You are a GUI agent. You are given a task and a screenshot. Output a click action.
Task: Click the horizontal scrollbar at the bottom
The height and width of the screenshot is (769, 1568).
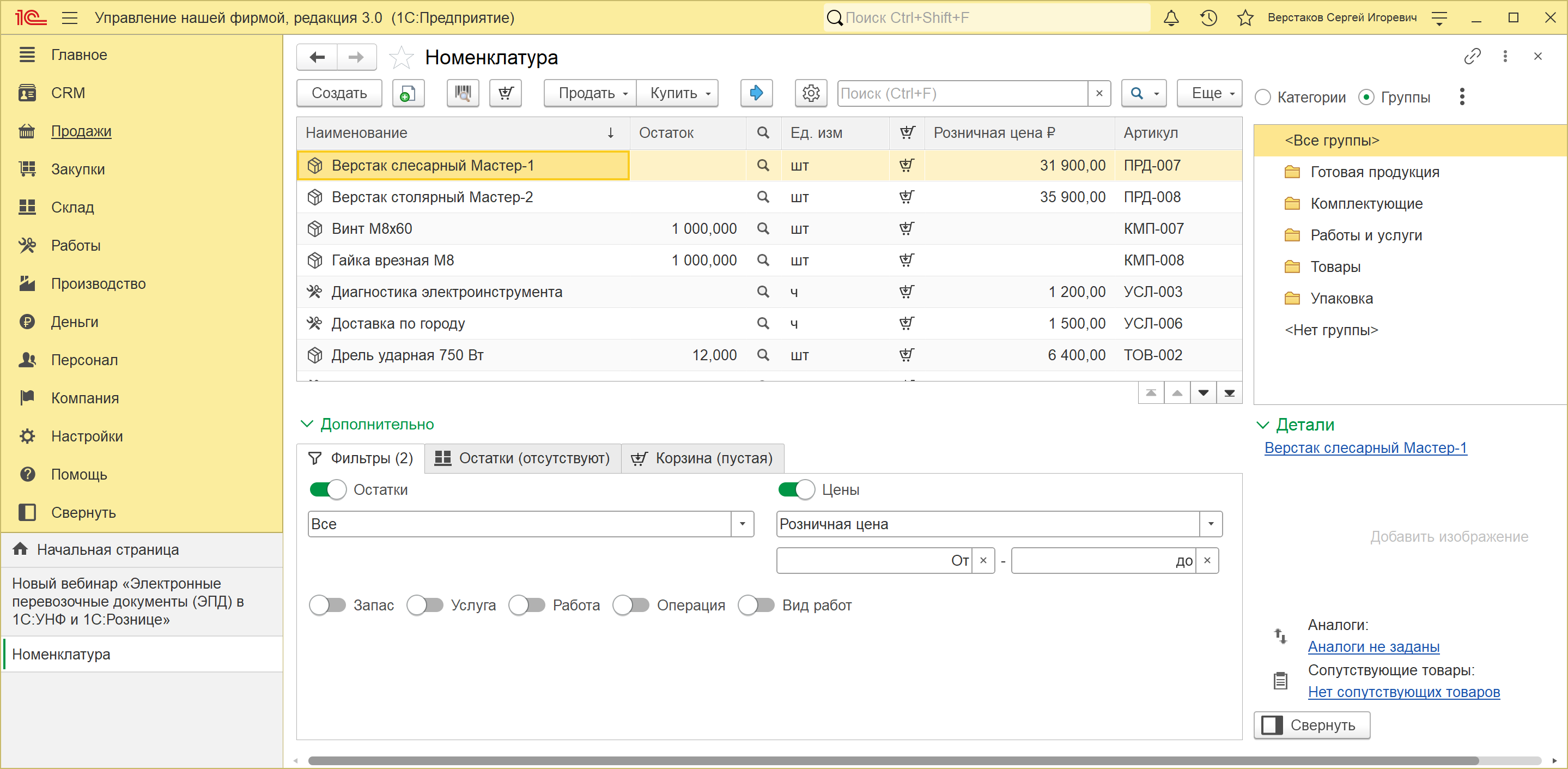(x=893, y=760)
